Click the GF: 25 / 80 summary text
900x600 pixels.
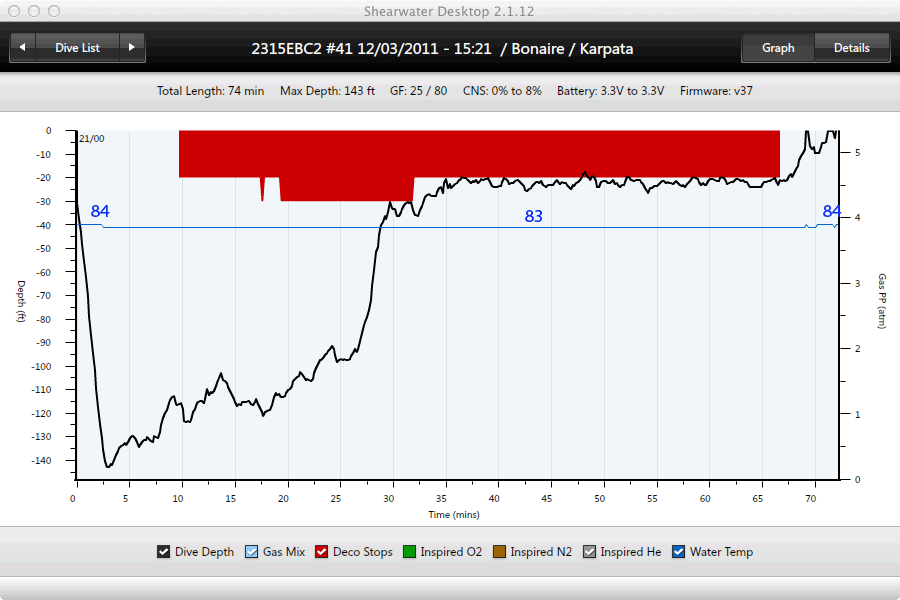pos(419,91)
